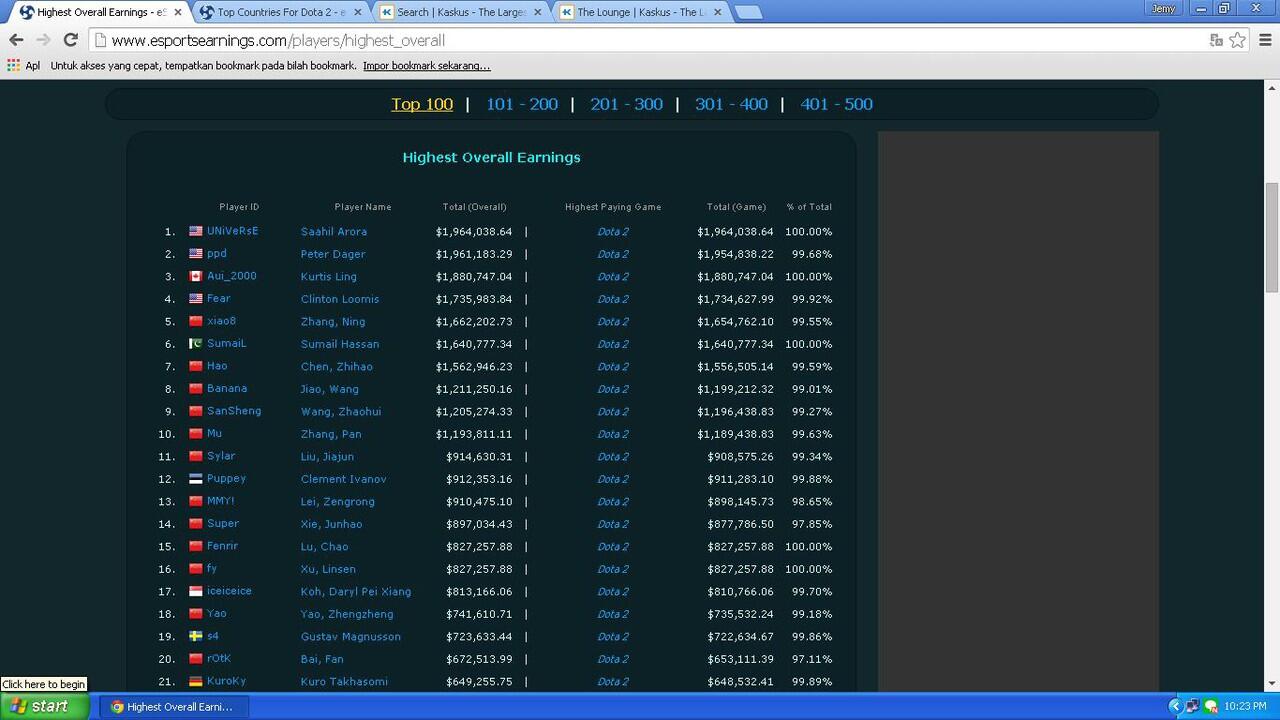Click the Pakistan flag beside SumaiL
The width and height of the screenshot is (1280, 720).
coord(196,343)
